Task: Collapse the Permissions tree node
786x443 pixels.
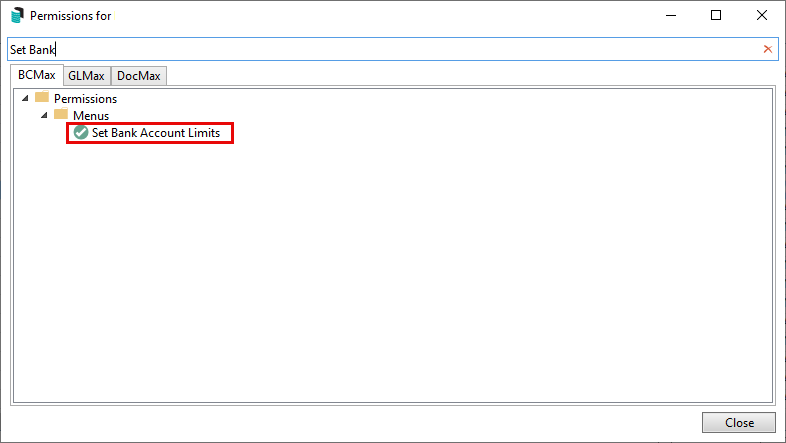Action: (25, 98)
